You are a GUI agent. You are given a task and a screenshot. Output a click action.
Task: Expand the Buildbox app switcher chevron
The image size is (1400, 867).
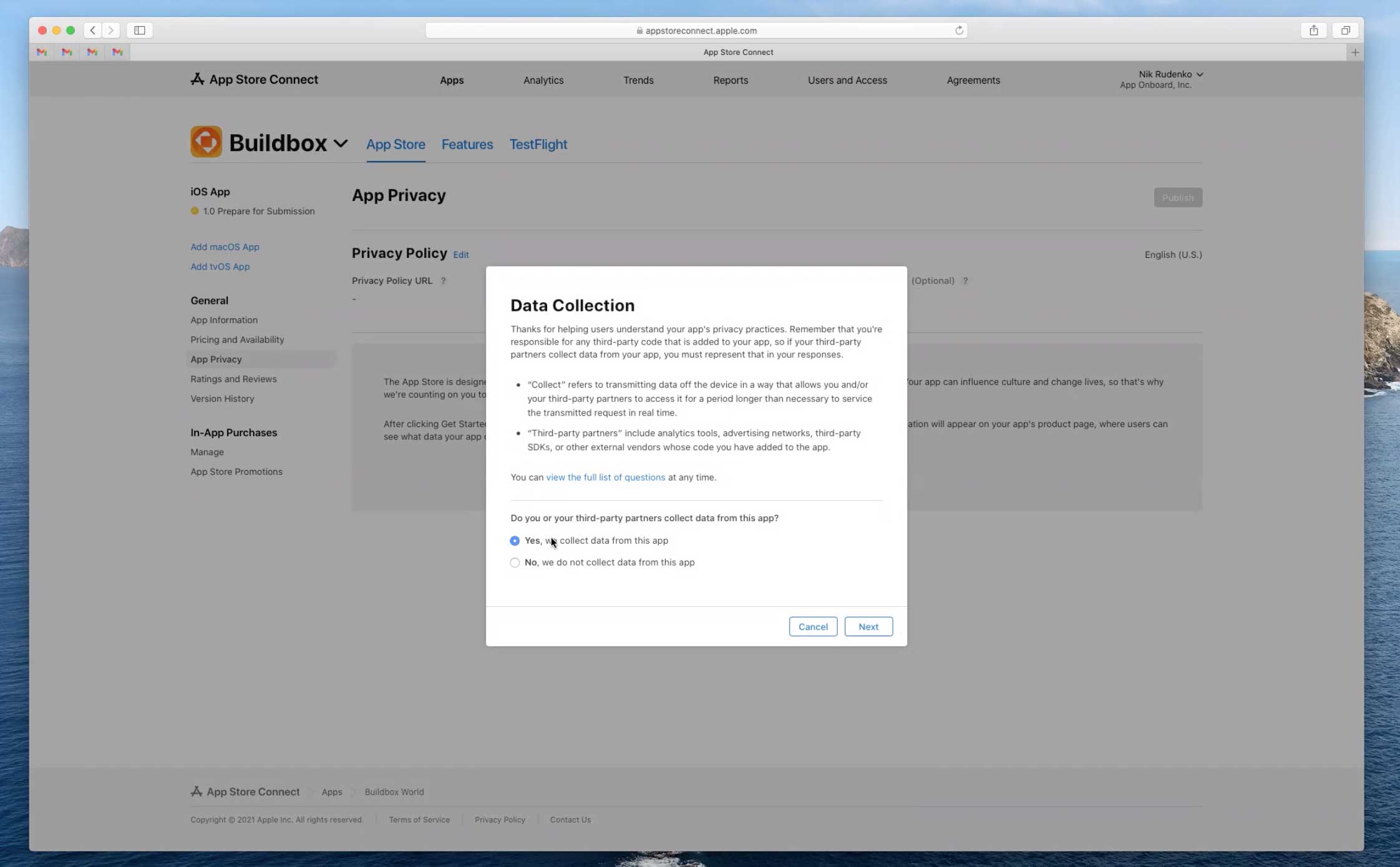click(341, 143)
